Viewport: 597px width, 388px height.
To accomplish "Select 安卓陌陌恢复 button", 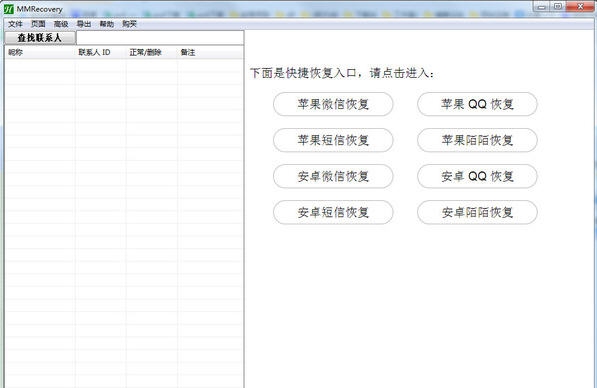I will point(477,212).
